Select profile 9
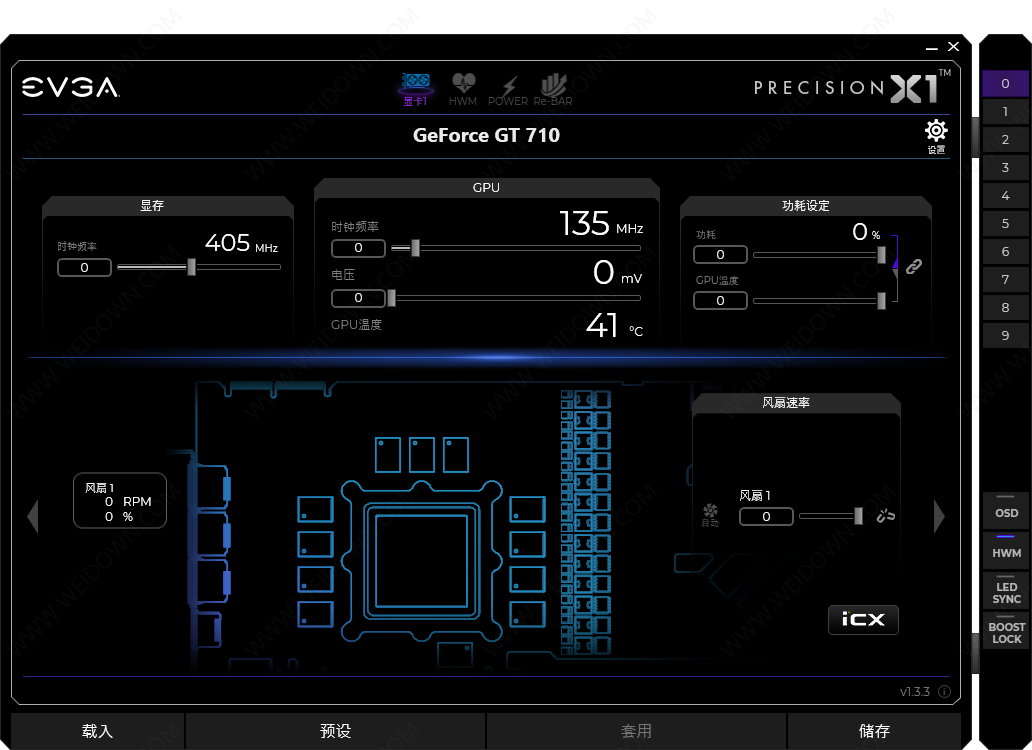This screenshot has height=750, width=1032. coord(1005,336)
